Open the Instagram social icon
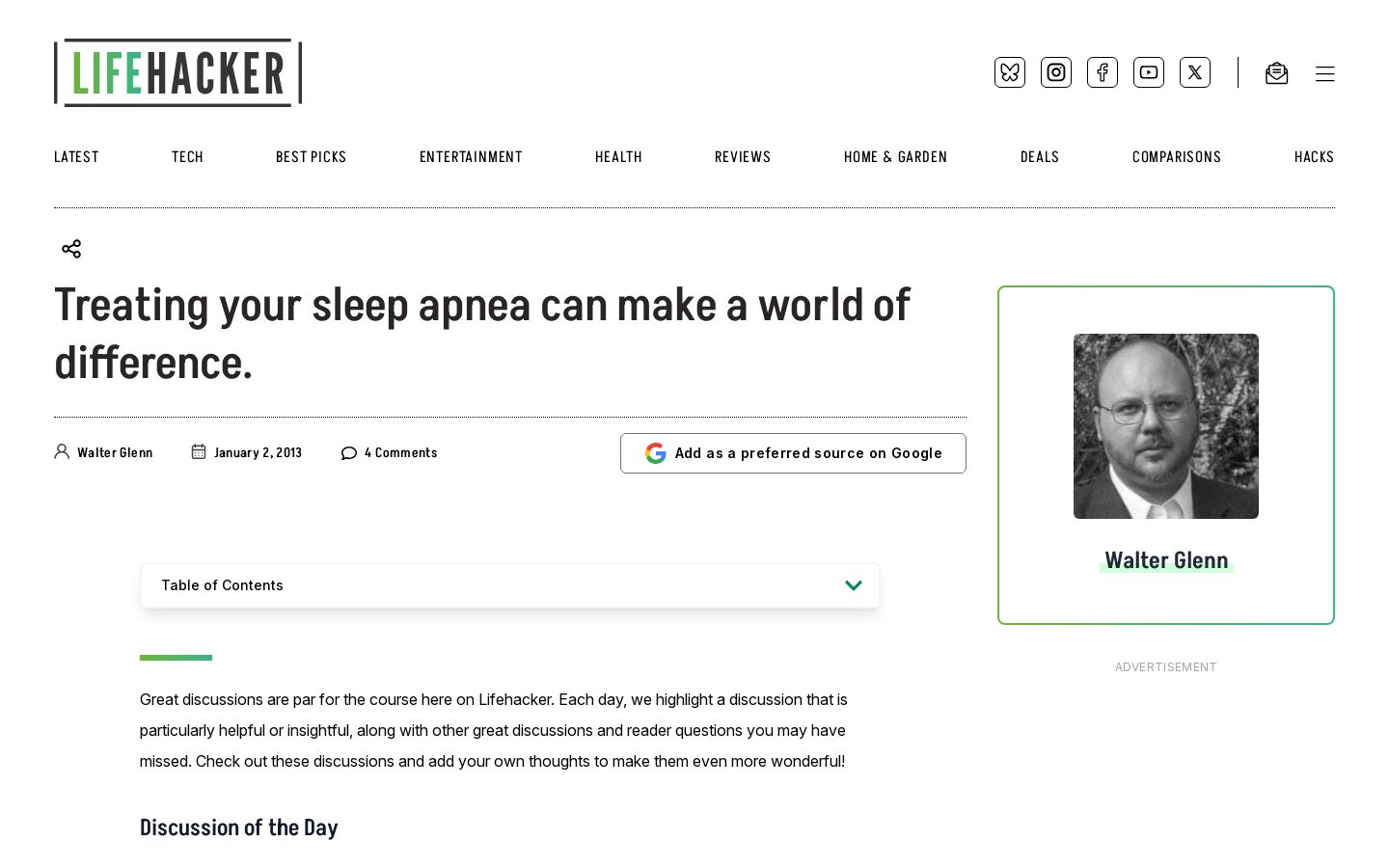The height and width of the screenshot is (868, 1389). (1056, 72)
